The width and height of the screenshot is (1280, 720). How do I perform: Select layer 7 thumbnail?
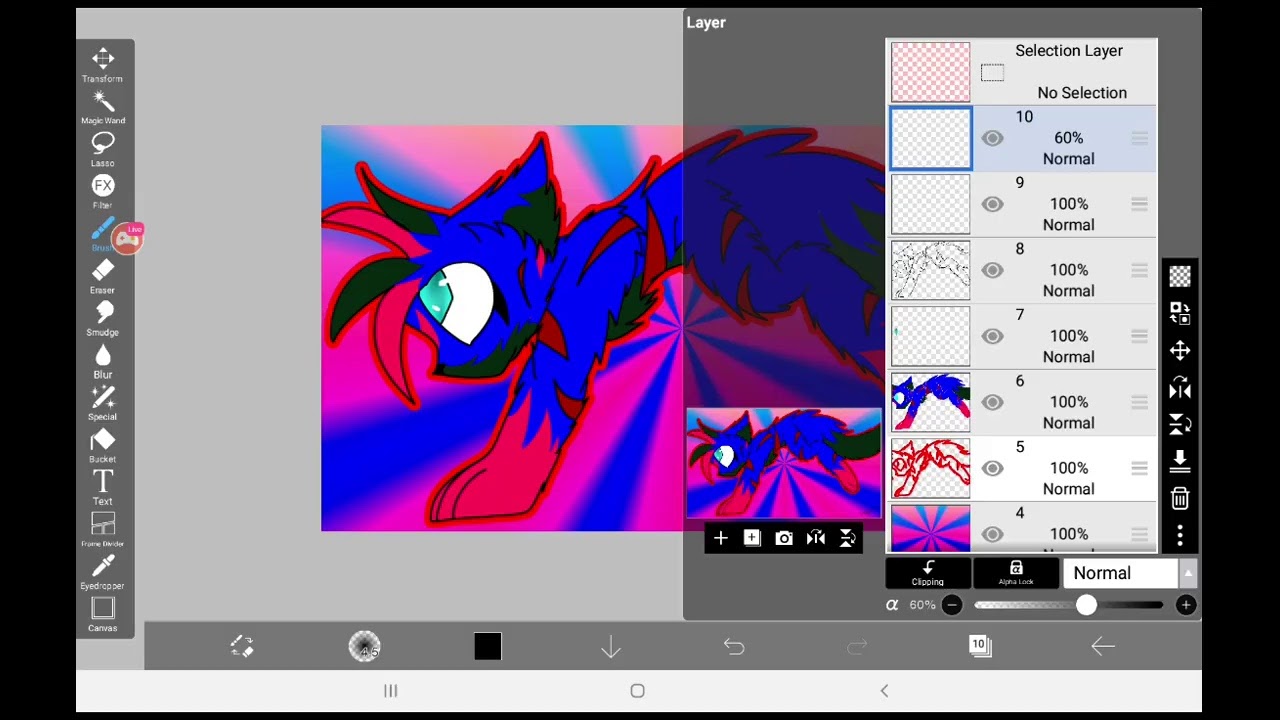(x=931, y=336)
